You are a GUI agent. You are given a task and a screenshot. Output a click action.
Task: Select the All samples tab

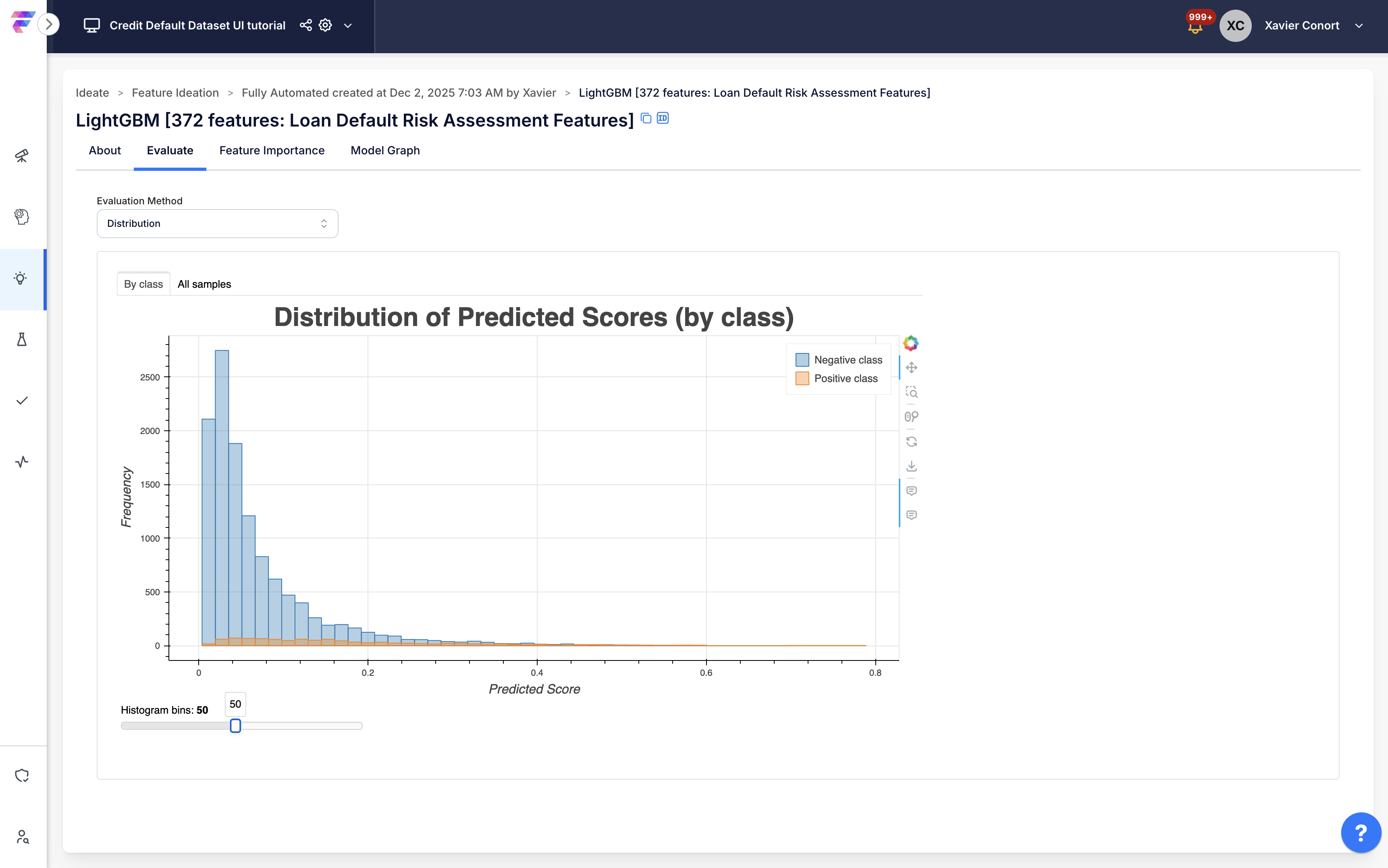(x=204, y=284)
